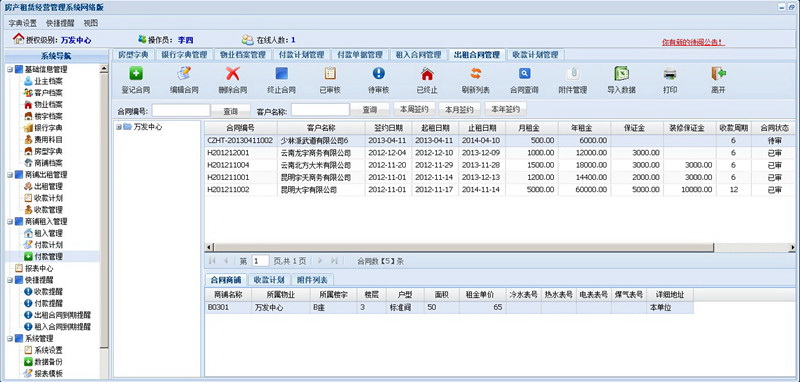Click the 登记合同 green plus icon
The width and height of the screenshot is (800, 382).
(136, 74)
